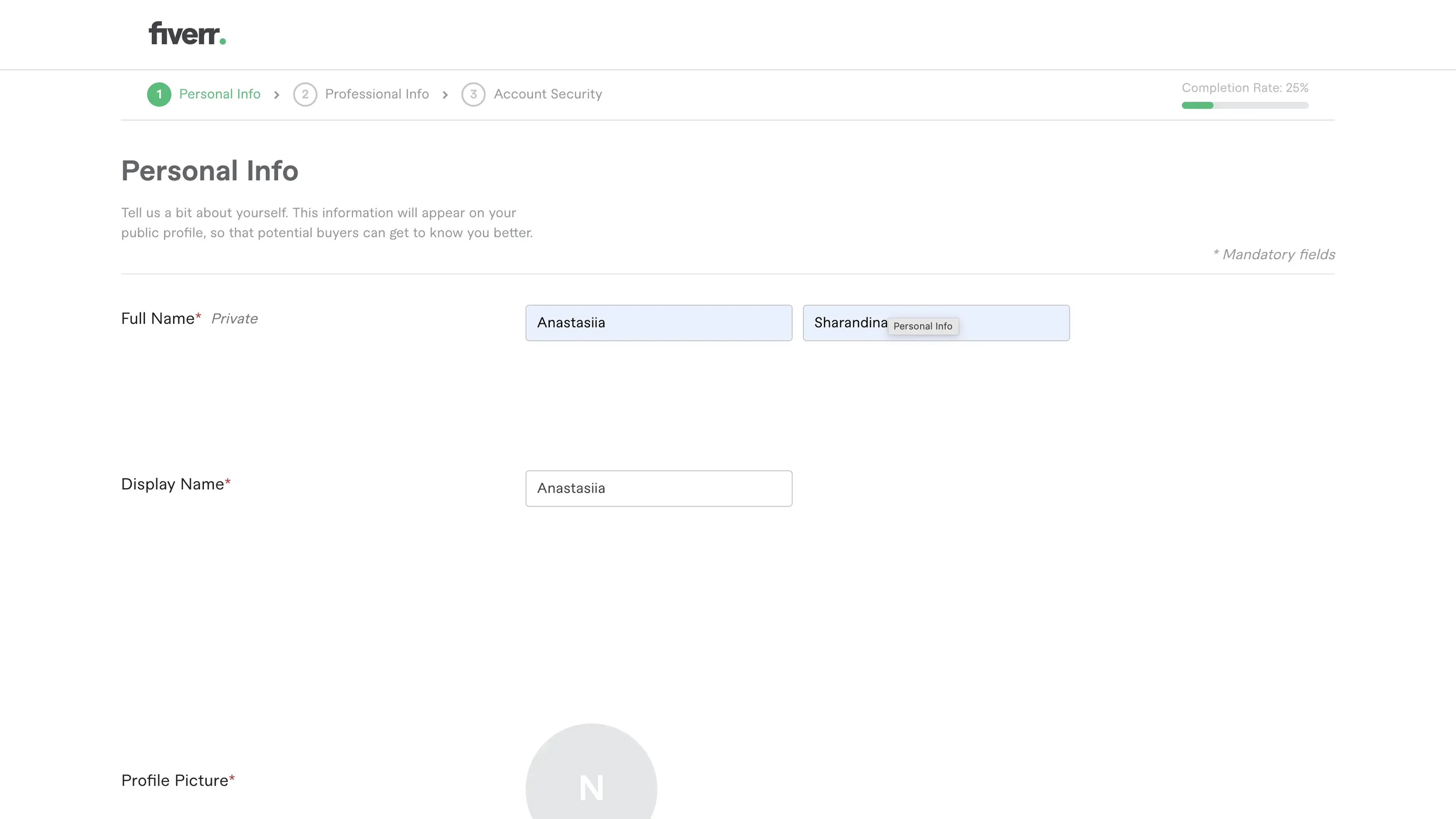Screen dimensions: 1456x819
Task: Click the Display Name label
Action: 173,485
